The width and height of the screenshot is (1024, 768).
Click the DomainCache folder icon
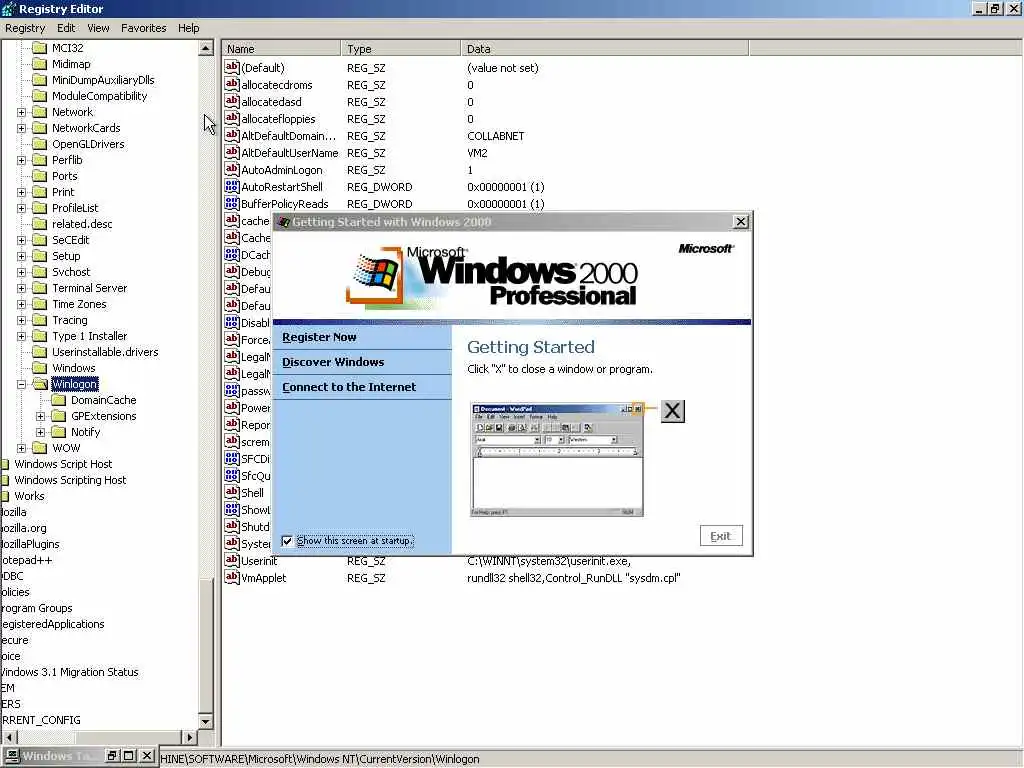click(59, 400)
